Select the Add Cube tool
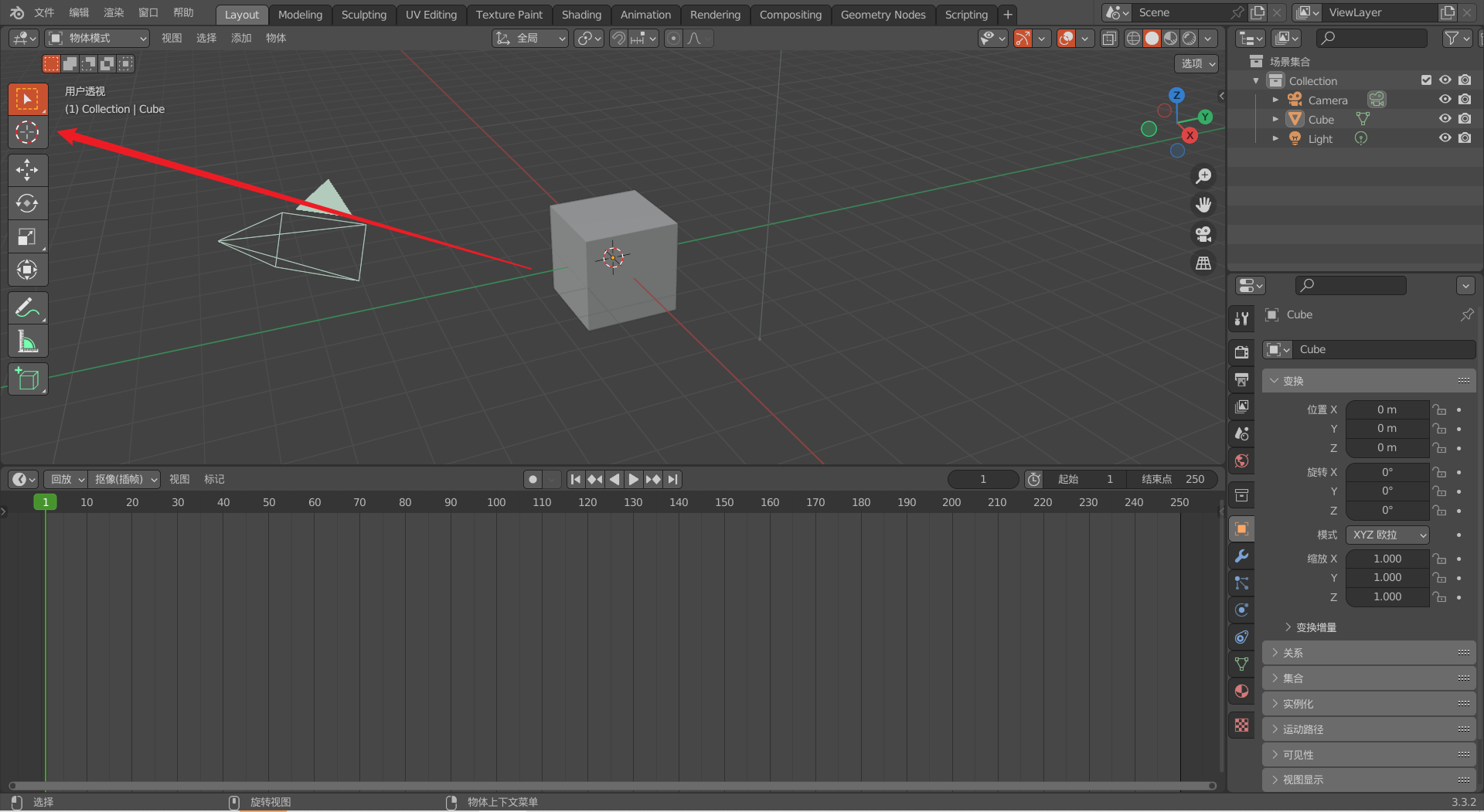Screen dimensions: 1484x812 [28, 379]
